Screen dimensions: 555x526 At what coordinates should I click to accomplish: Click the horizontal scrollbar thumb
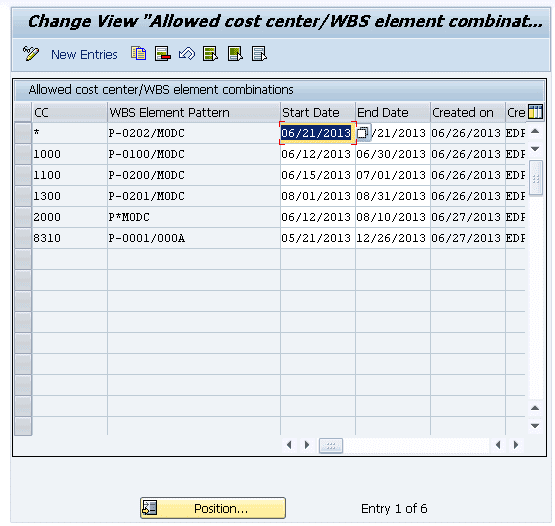coord(331,445)
